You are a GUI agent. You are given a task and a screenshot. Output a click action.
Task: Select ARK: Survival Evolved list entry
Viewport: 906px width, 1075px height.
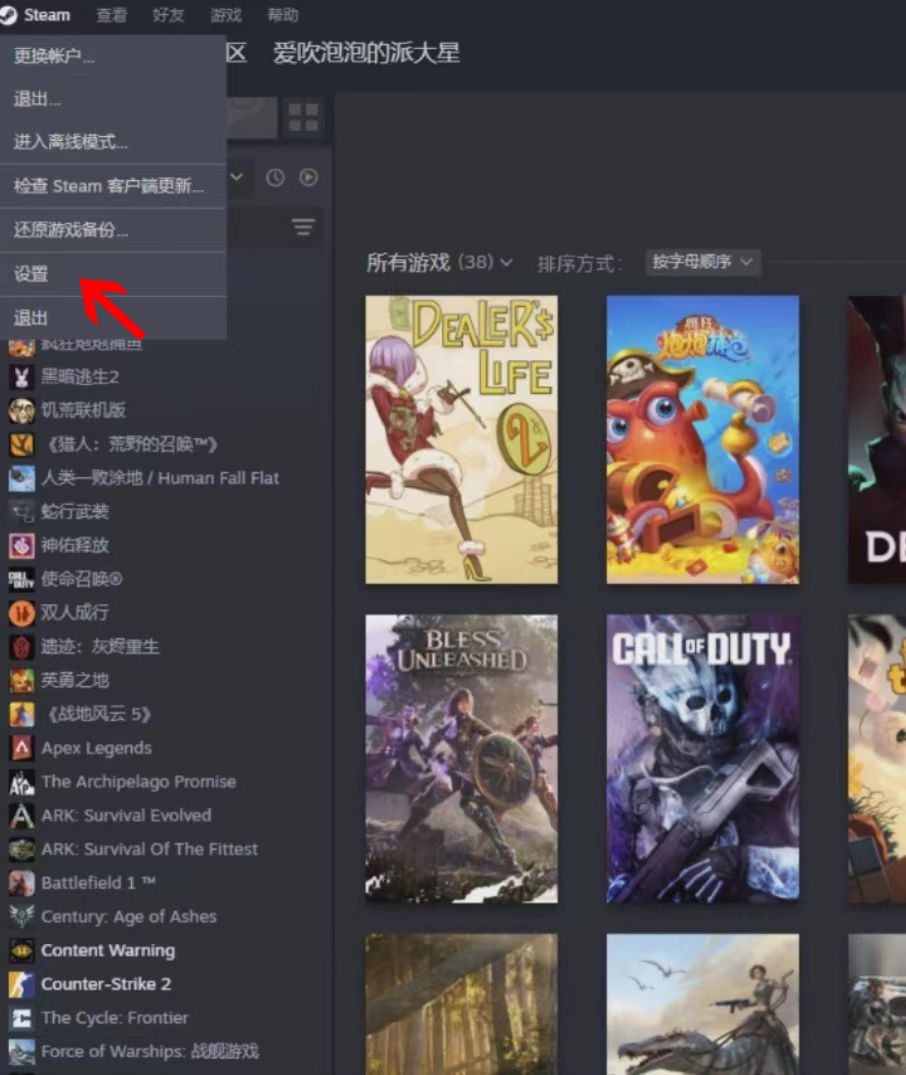pyautogui.click(x=126, y=815)
